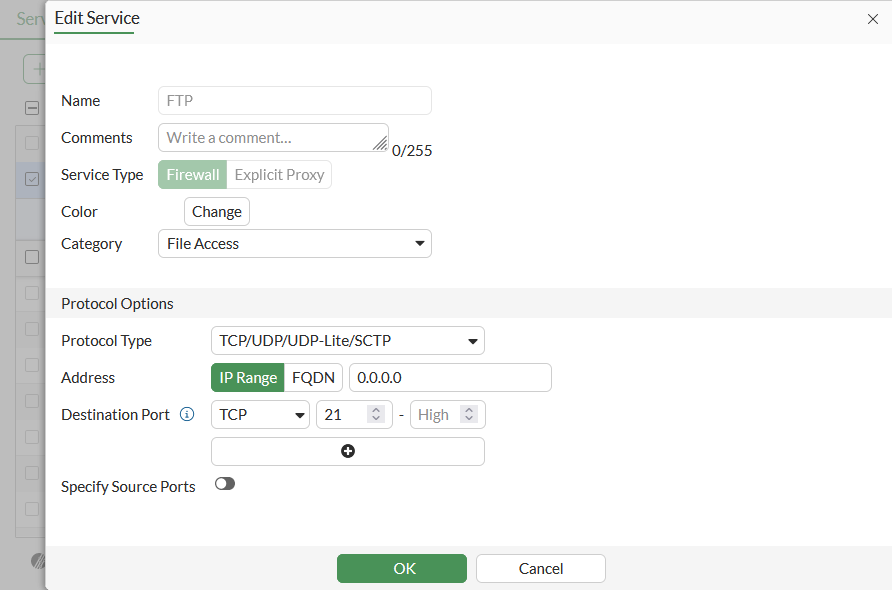Select Firewall service type
The height and width of the screenshot is (590, 892).
pos(193,175)
